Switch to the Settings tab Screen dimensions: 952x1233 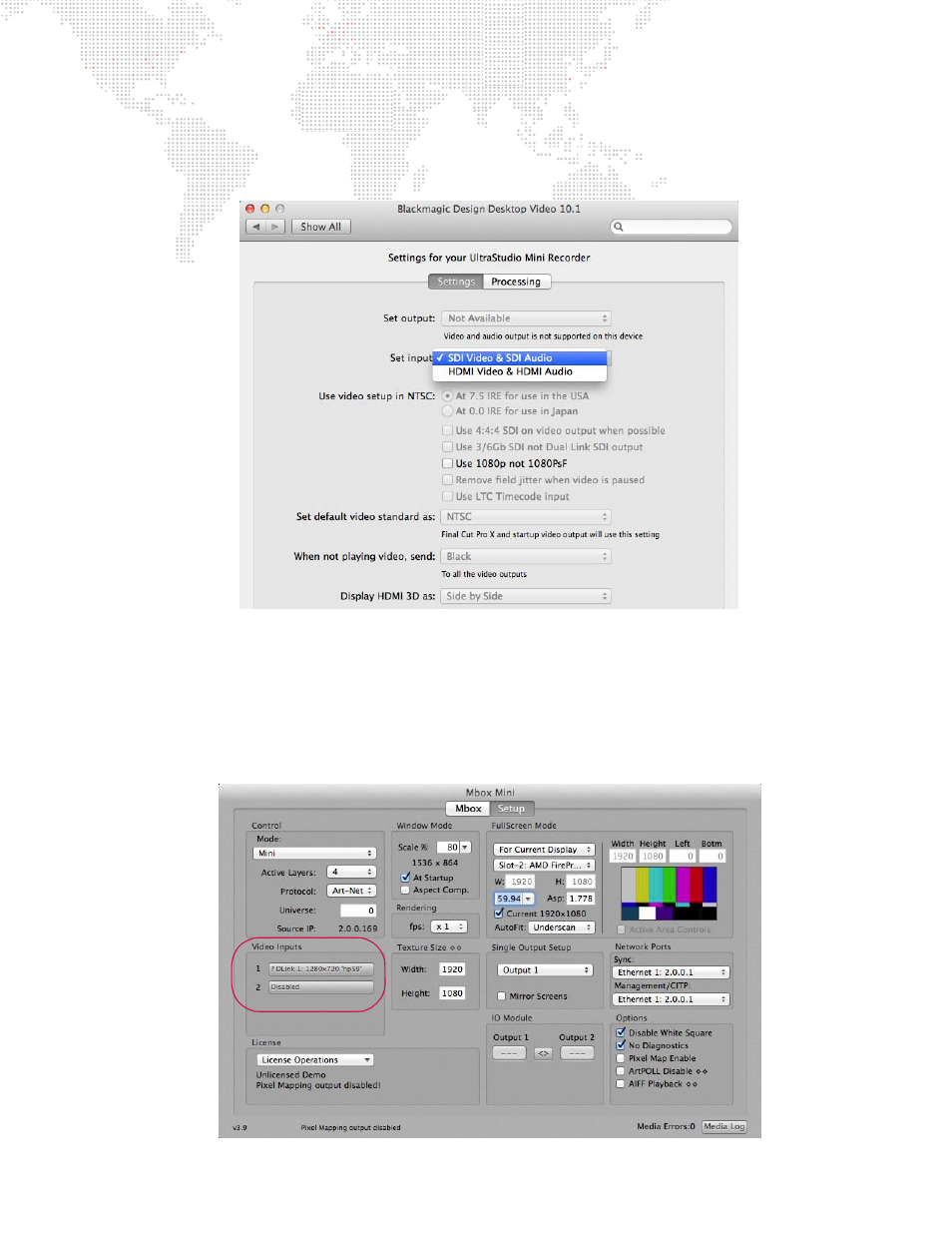[456, 282]
